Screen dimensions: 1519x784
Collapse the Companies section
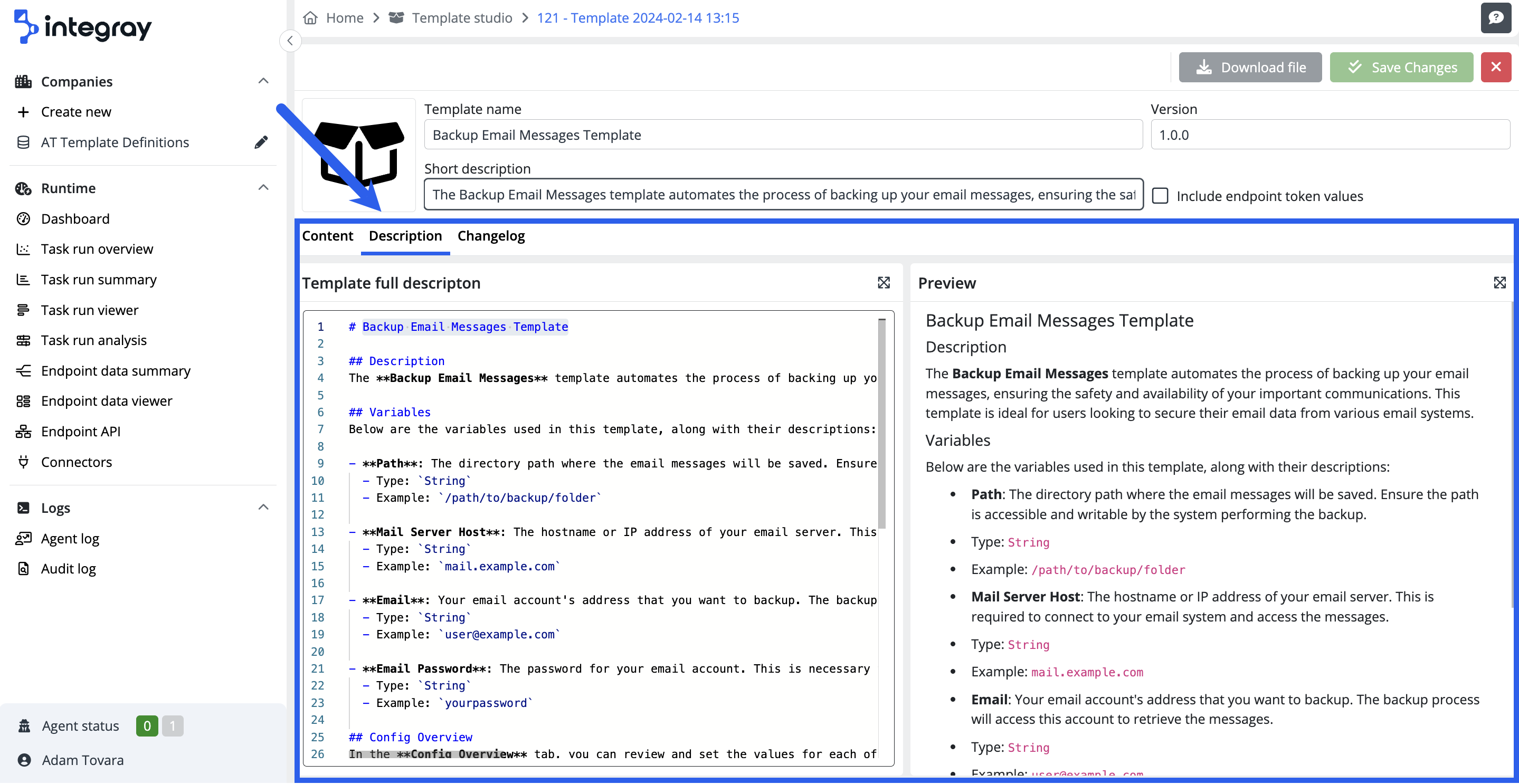[263, 81]
